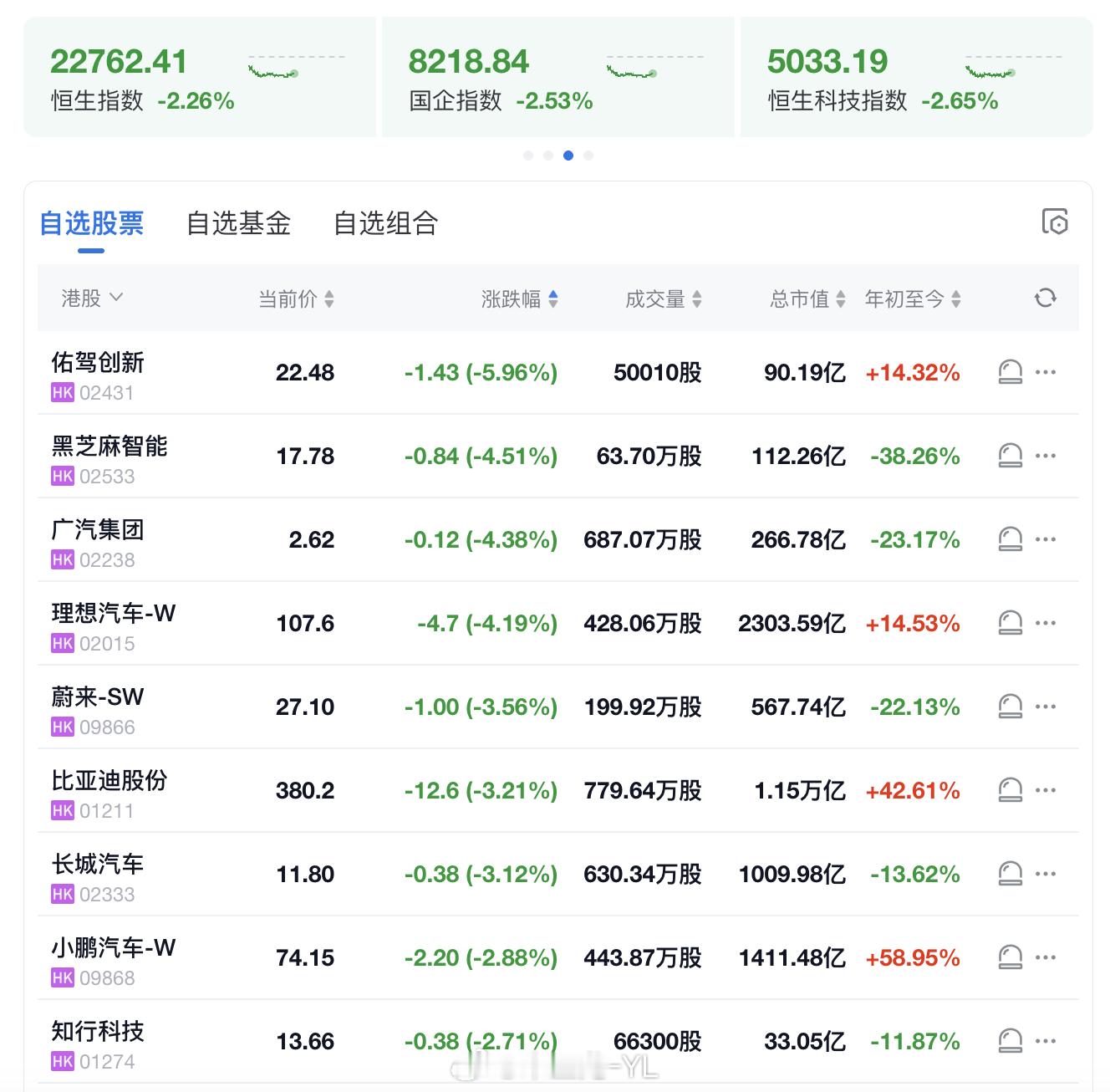Open more options for 广汽集团
This screenshot has height=1092, width=1110.
click(x=1046, y=539)
